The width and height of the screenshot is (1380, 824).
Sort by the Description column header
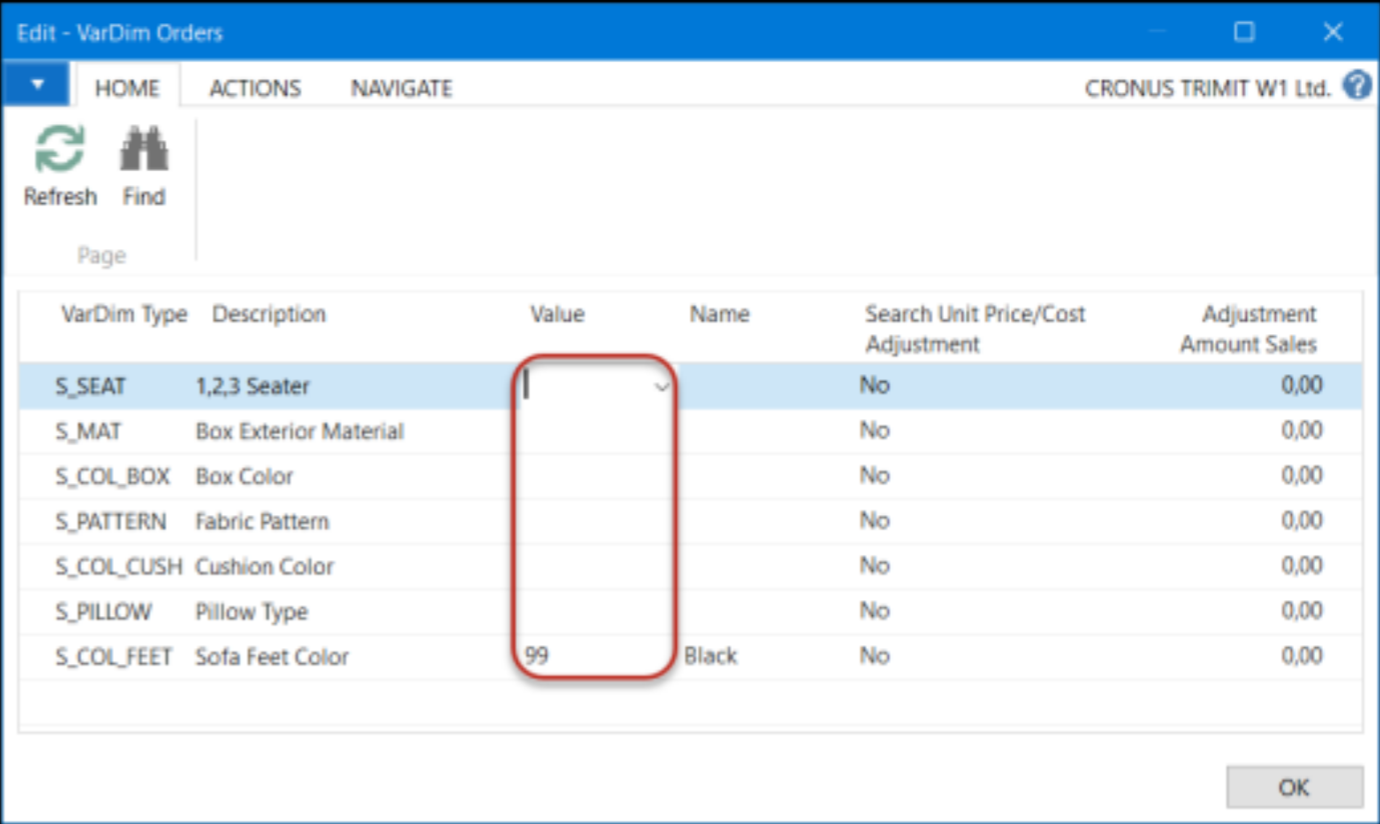[x=269, y=314]
